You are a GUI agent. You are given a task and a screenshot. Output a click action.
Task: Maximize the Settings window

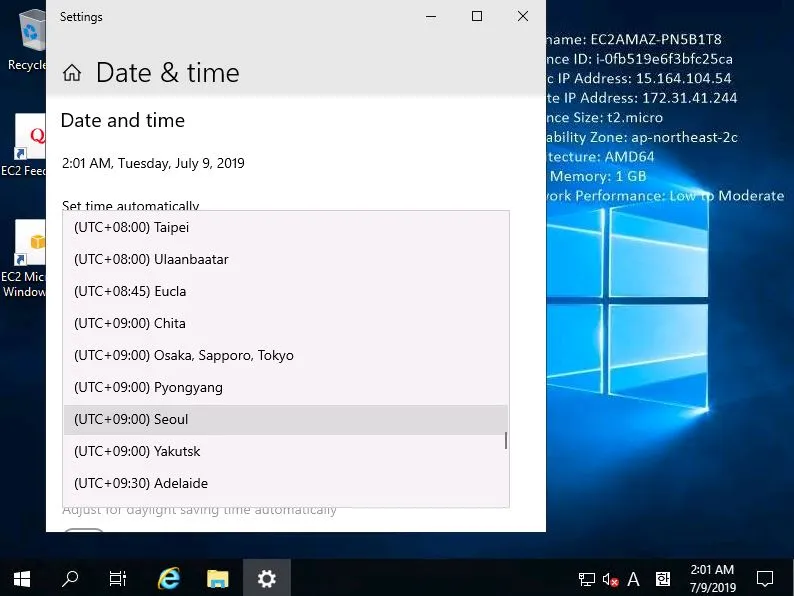(477, 16)
